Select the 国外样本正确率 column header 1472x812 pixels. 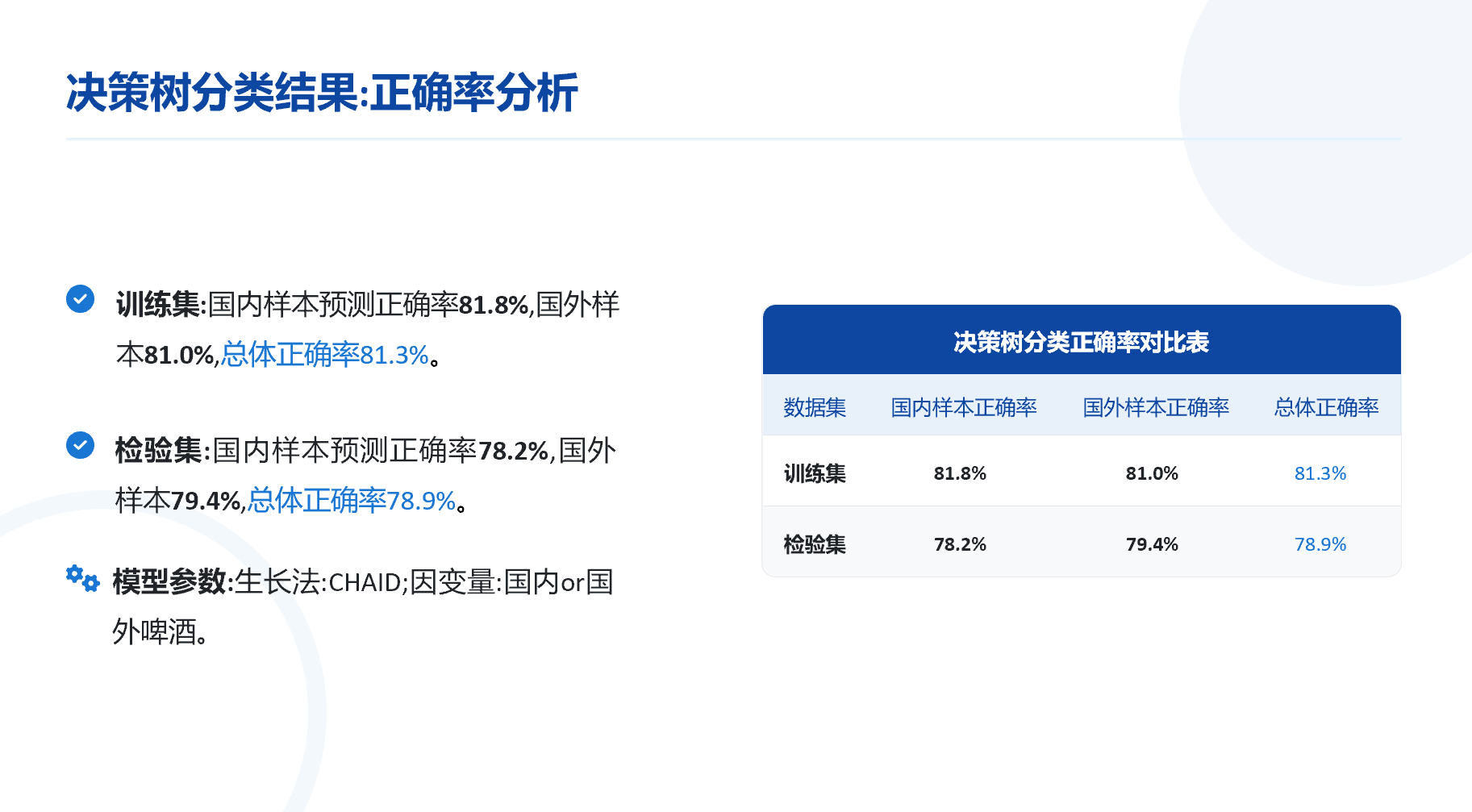[x=1156, y=407]
